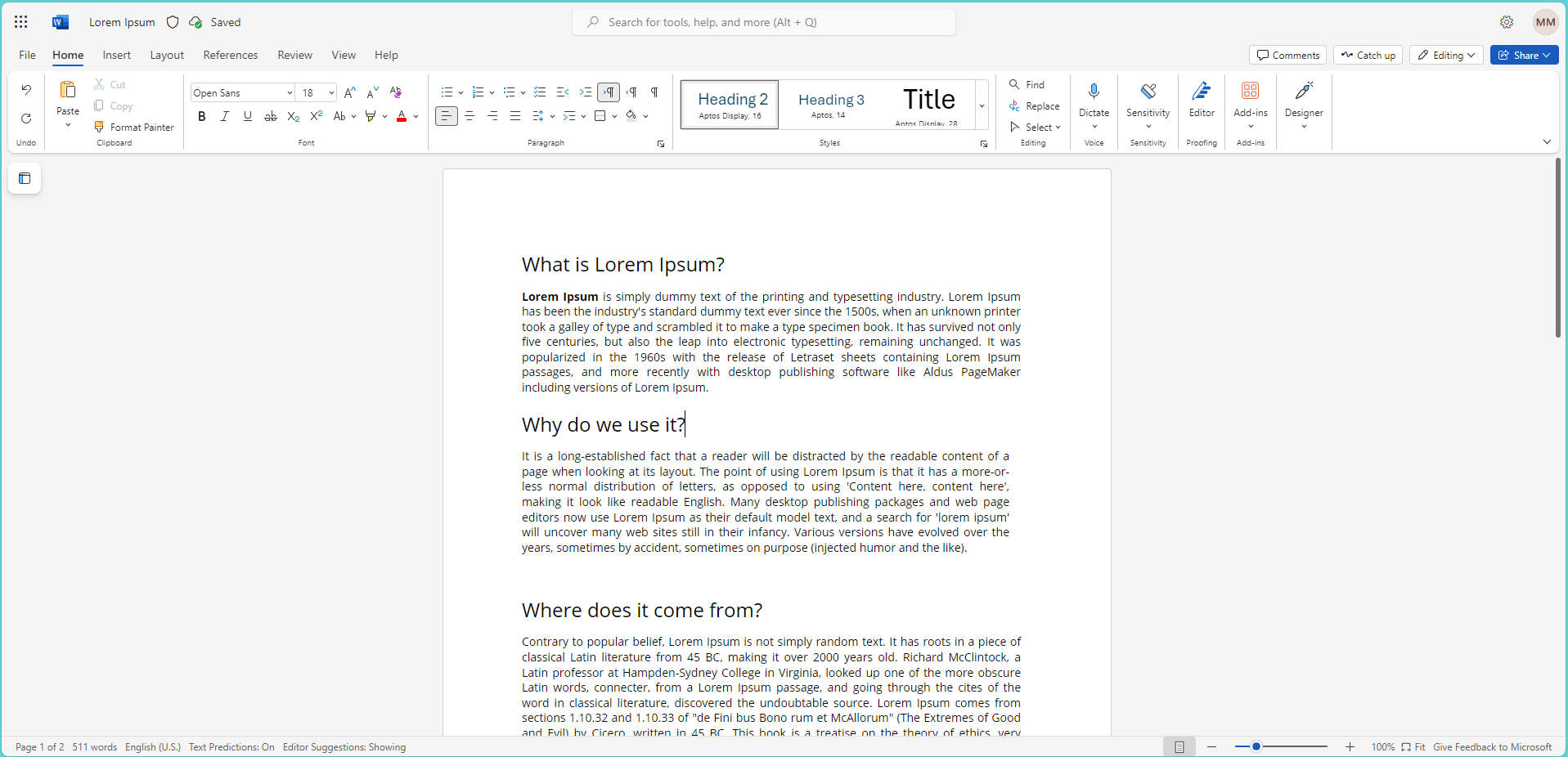Click the Redo arrow icon
This screenshot has height=757, width=1568.
26,119
